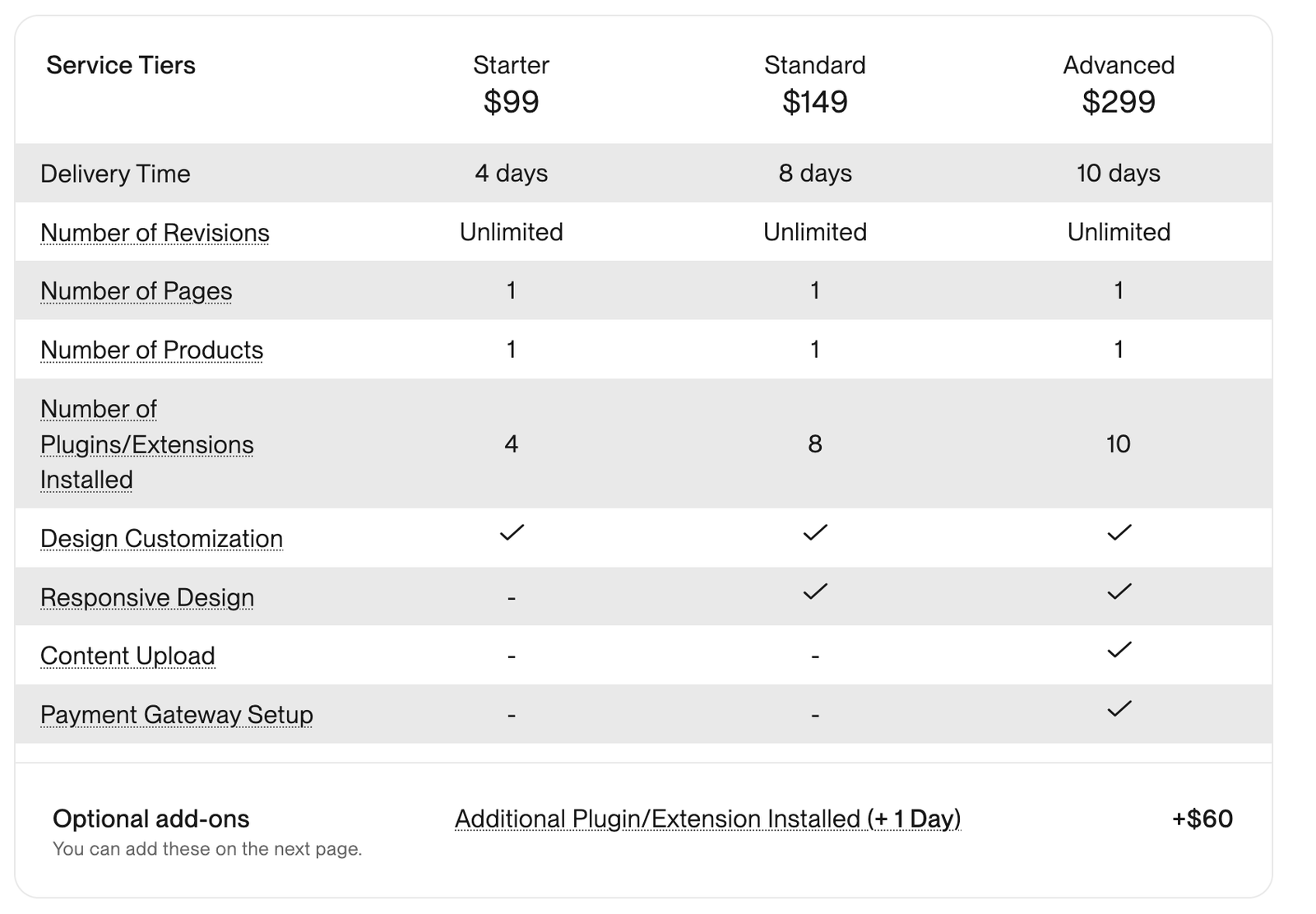This screenshot has width=1316, height=914.
Task: Select the Standard $149 tier header
Action: coord(815,84)
